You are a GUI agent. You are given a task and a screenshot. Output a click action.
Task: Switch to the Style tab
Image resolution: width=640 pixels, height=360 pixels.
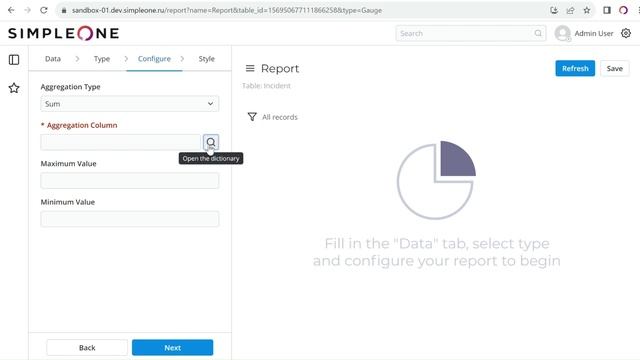point(207,59)
